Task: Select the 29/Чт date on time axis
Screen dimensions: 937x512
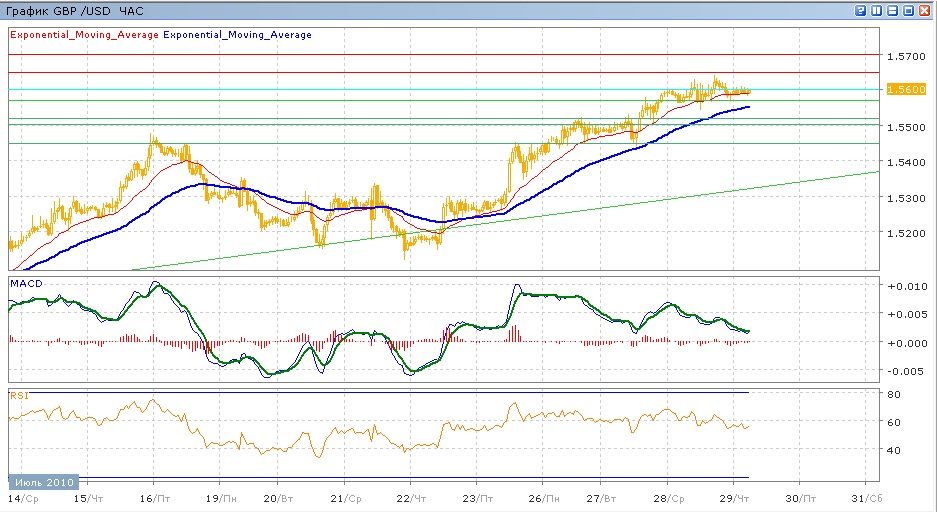Action: click(733, 497)
